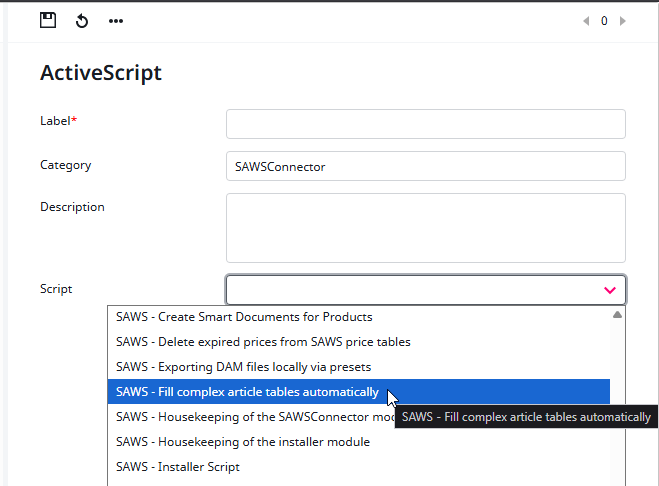Select SAWS - Housekeeping of the installer module
This screenshot has height=486, width=659.
[x=243, y=442]
